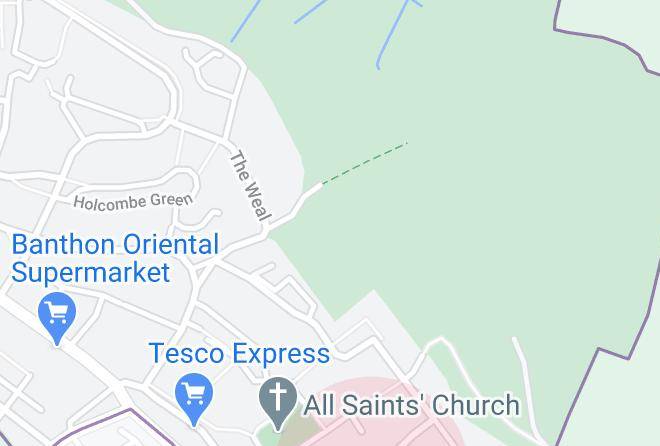Select the All Saints' Church label
Screen dimensions: 660x446
click(411, 405)
